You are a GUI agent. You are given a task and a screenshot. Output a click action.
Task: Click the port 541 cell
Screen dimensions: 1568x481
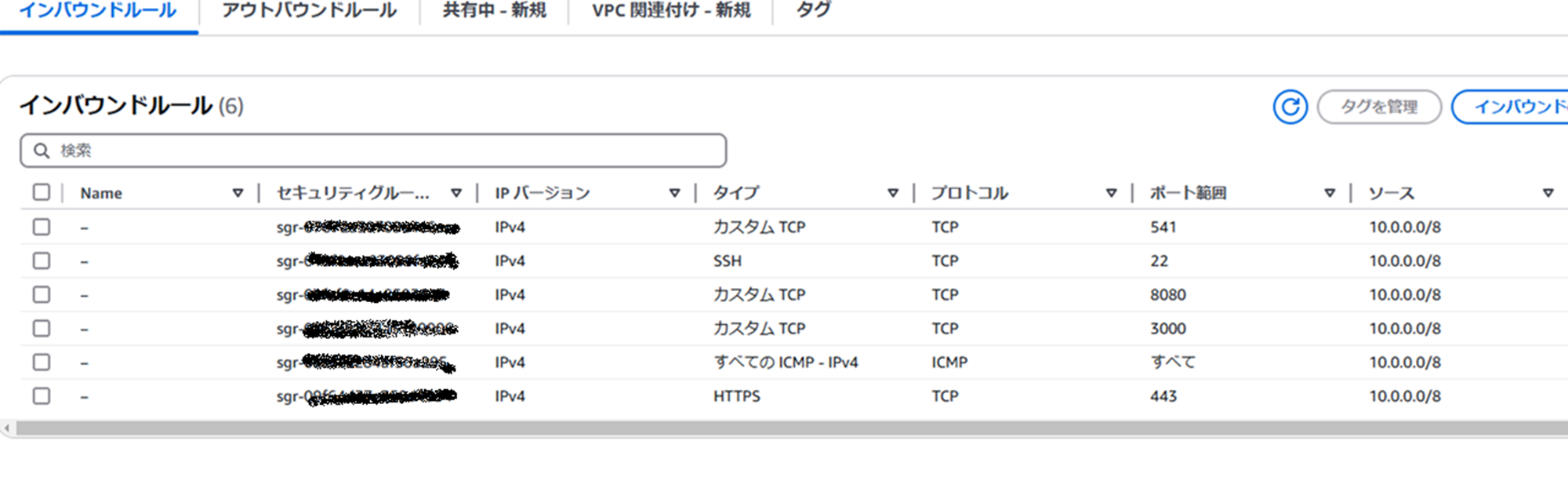coord(1163,227)
